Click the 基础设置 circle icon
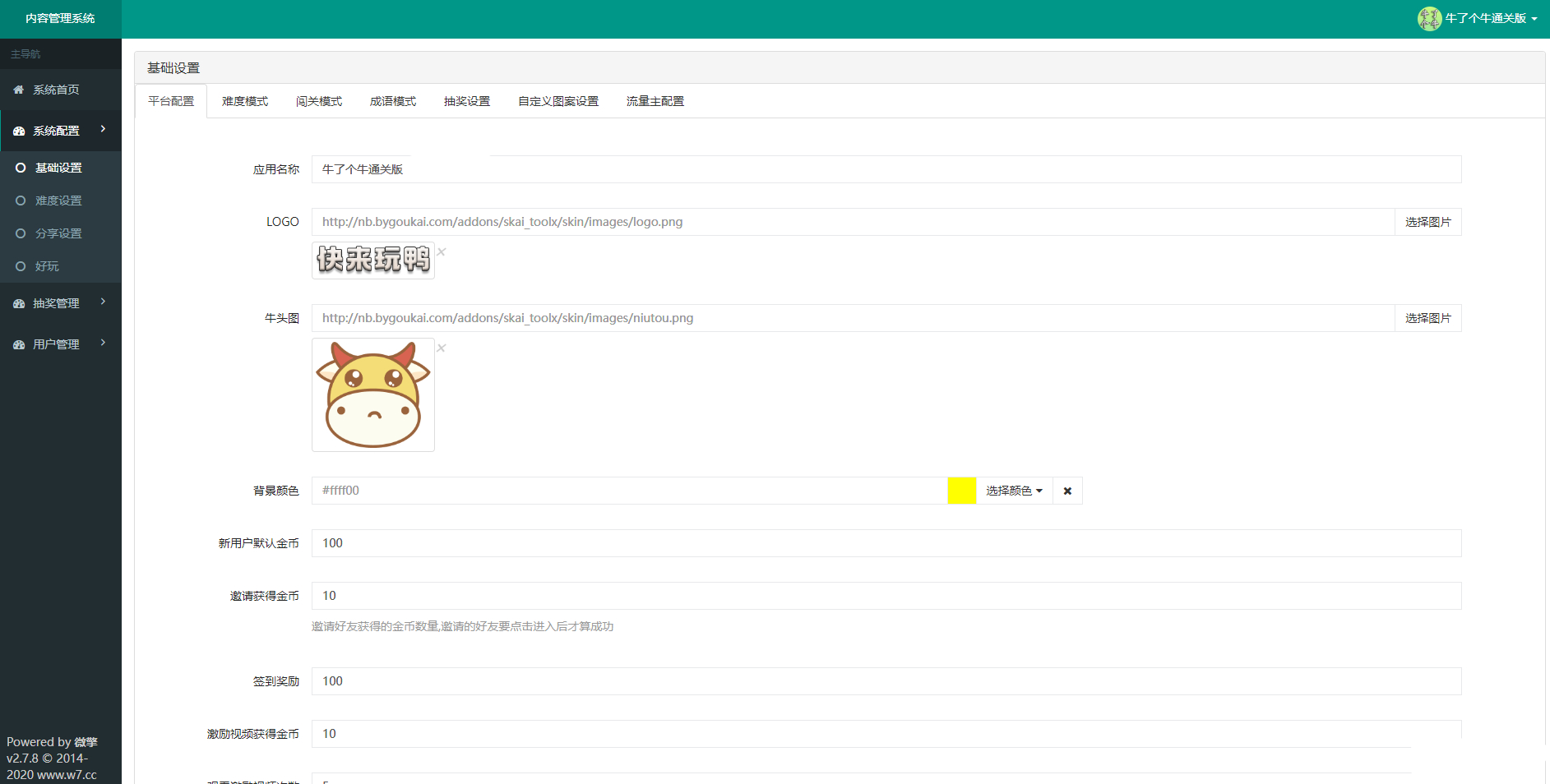1550x784 pixels. [x=22, y=168]
